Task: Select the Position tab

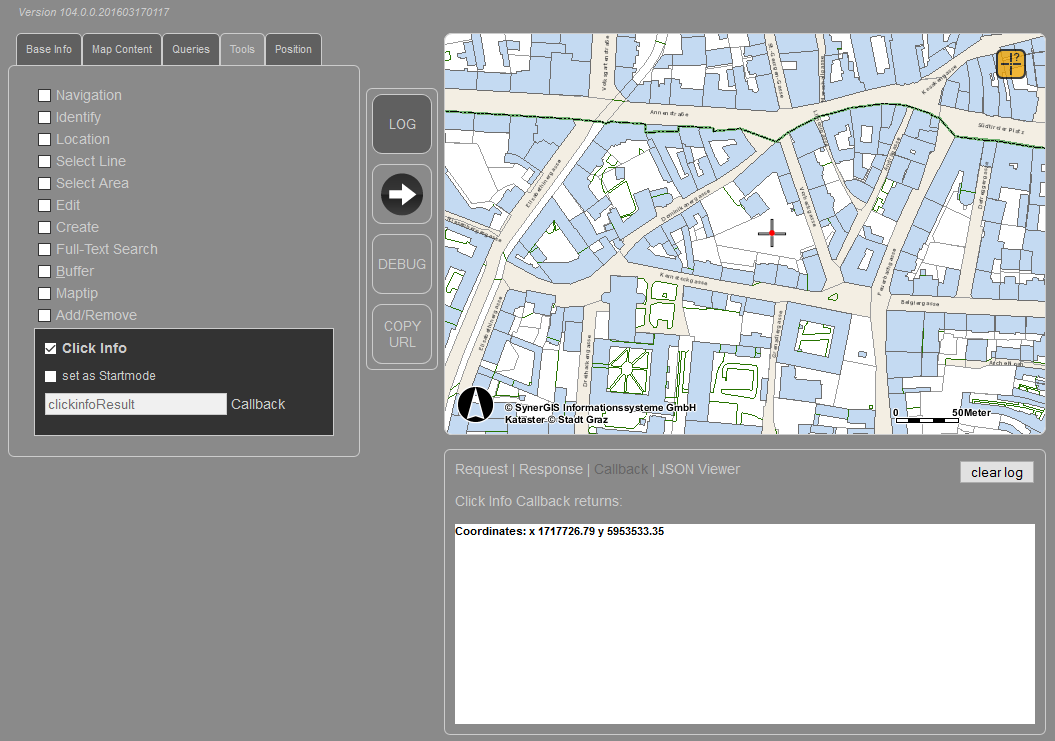Action: 293,49
